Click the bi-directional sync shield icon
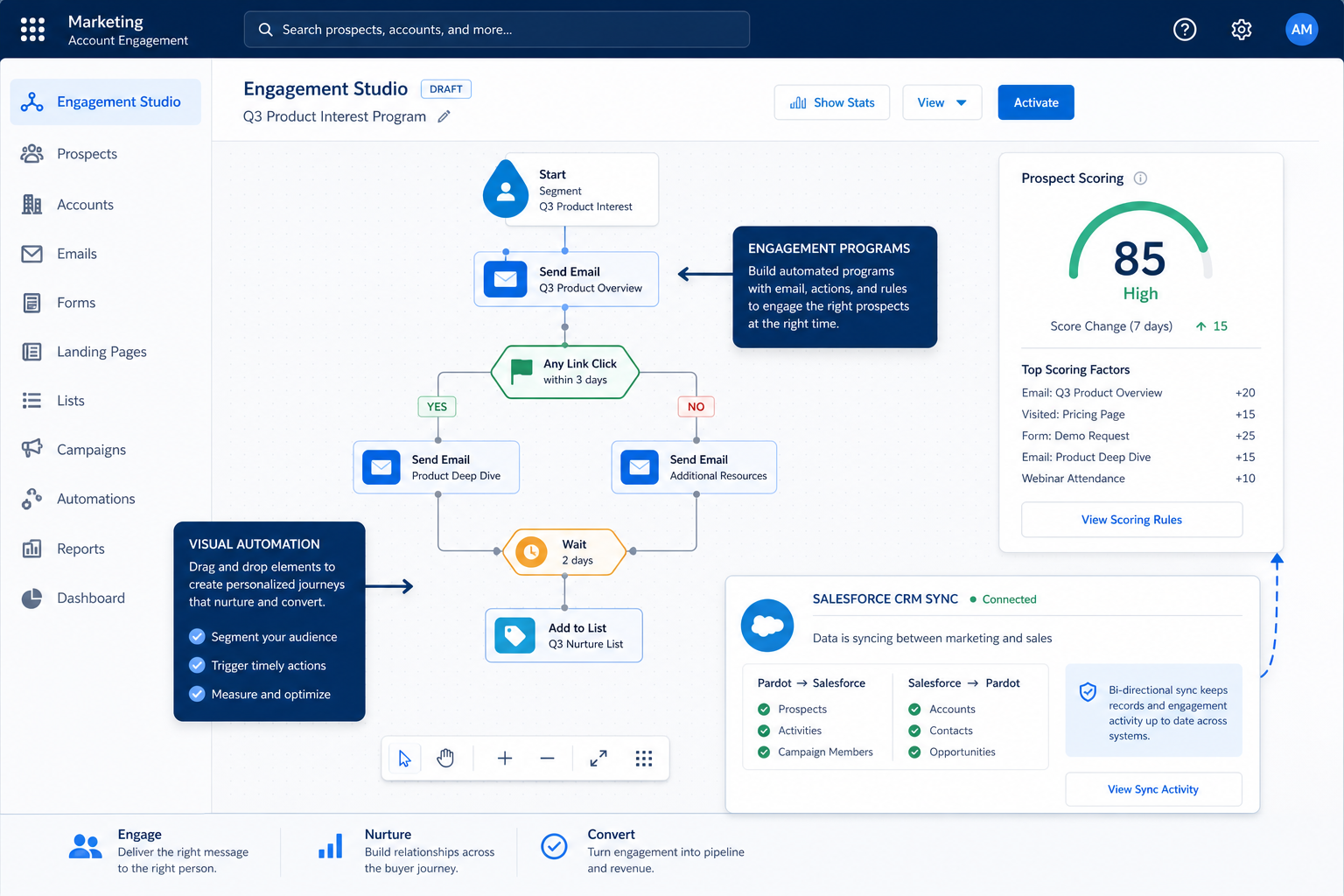Viewport: 1344px width, 896px height. click(1088, 692)
